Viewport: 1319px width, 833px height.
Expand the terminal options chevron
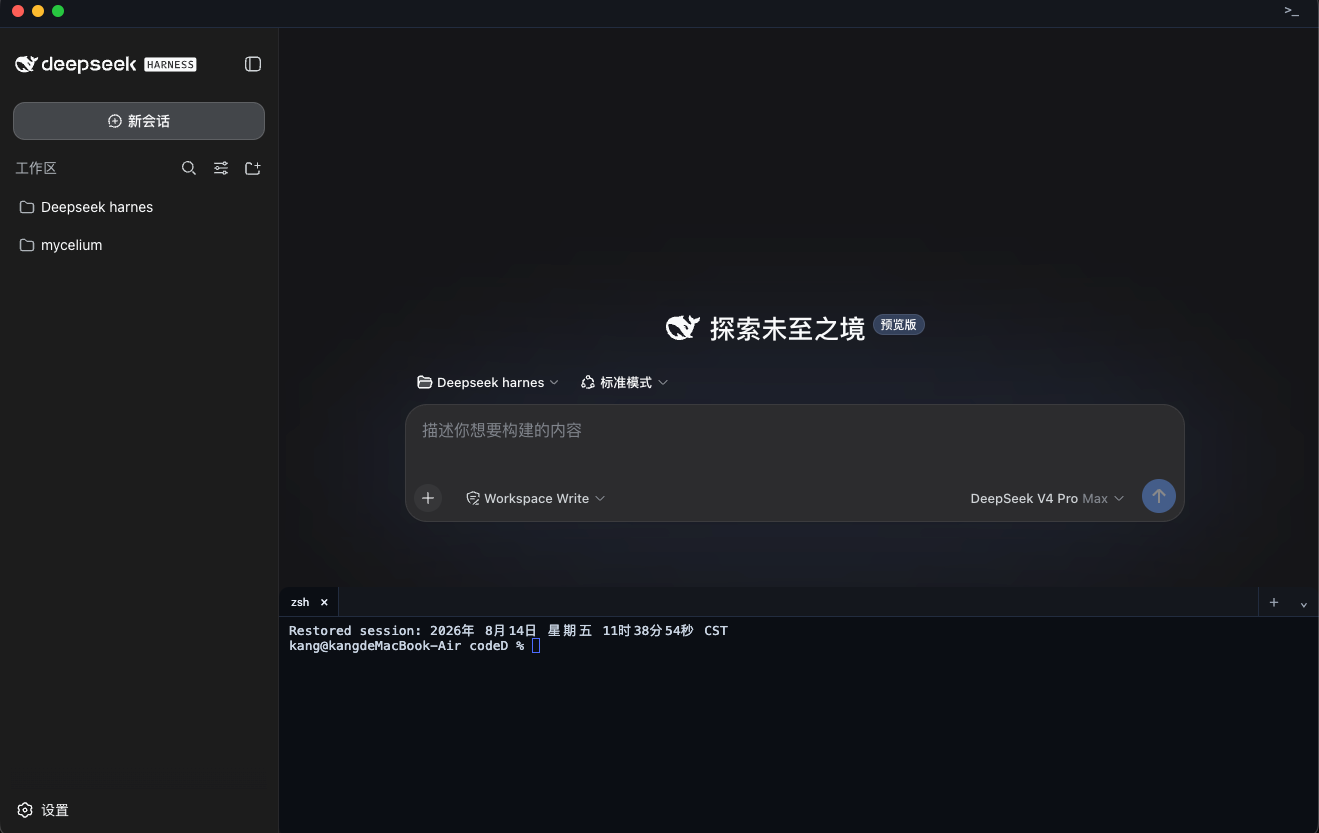click(1303, 604)
